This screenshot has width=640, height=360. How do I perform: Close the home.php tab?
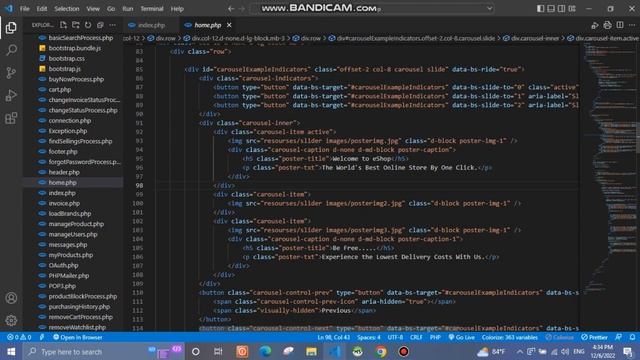229,25
